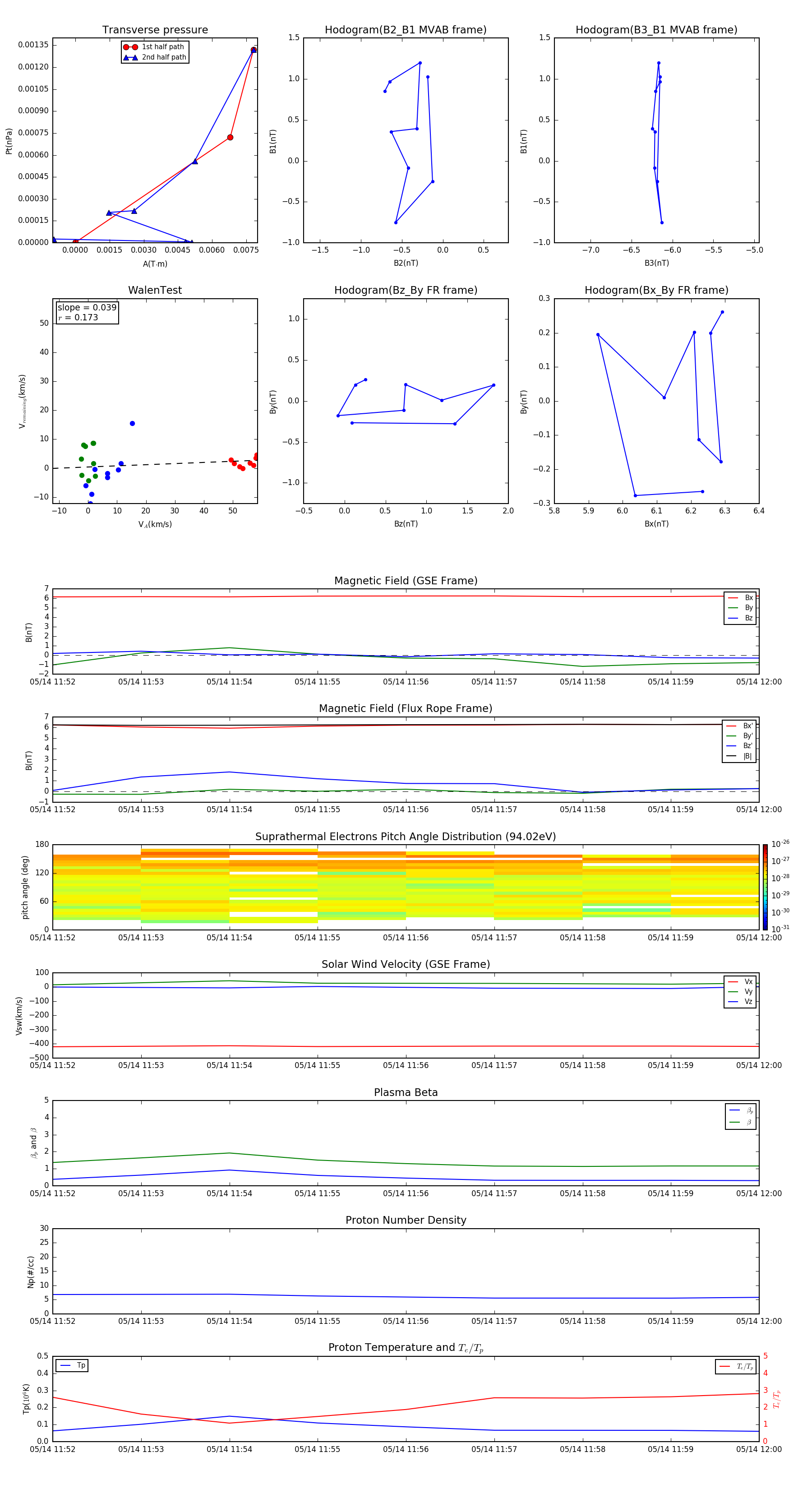Click the β entry in Plasma Beta legend
Screen dimensions: 812x1489
[741, 1122]
